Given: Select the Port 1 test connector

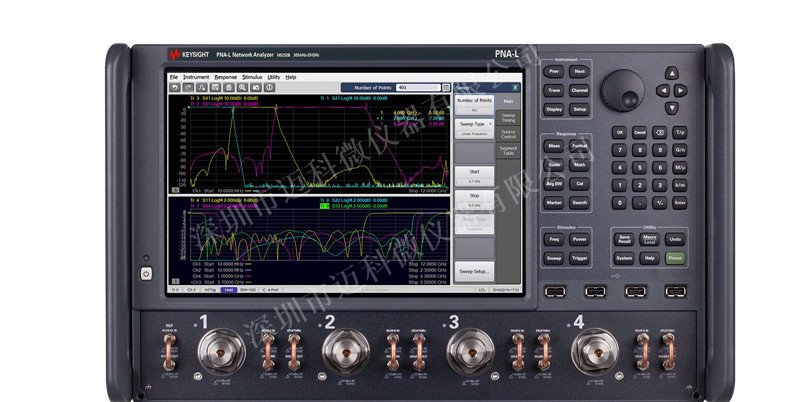Looking at the screenshot, I should [x=221, y=352].
